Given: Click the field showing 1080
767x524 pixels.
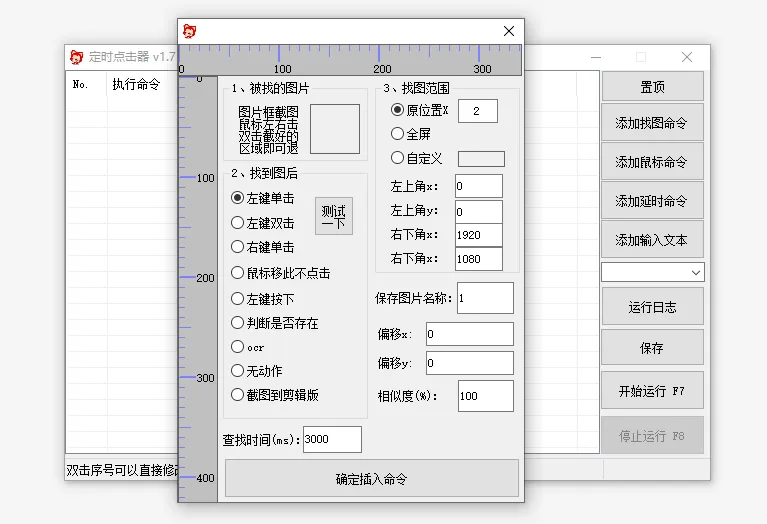Looking at the screenshot, I should [x=479, y=259].
